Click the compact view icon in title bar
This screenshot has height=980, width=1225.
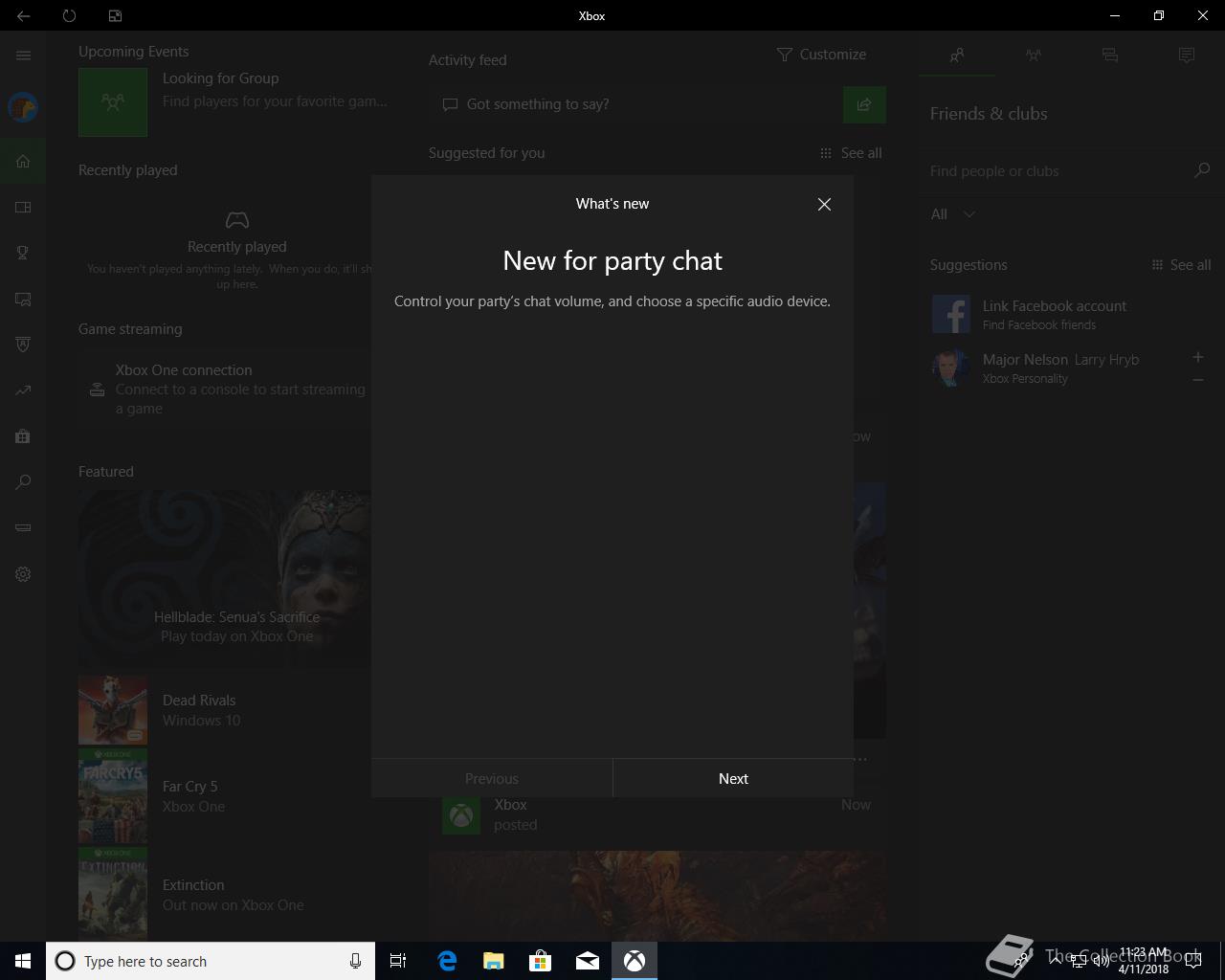pos(115,15)
